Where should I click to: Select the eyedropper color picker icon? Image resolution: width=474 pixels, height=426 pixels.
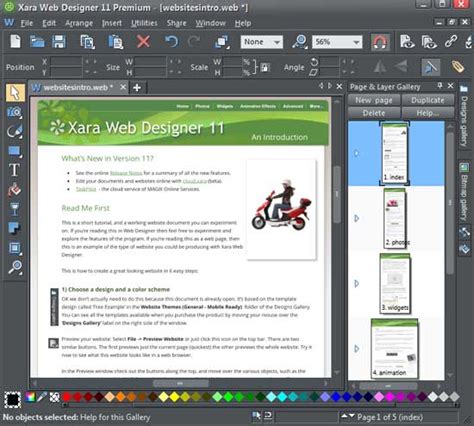(x=42, y=397)
